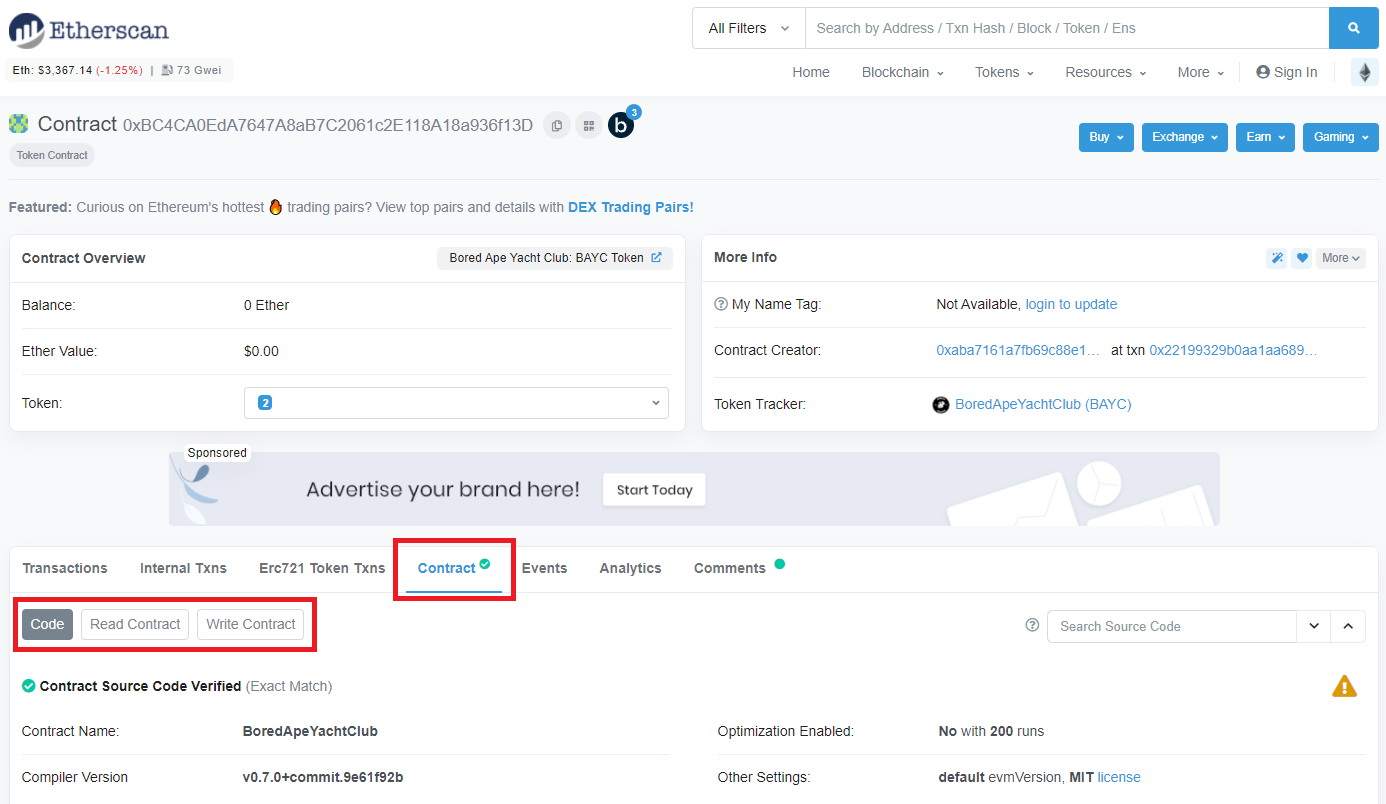Open the Read Contract view
1386x804 pixels.
pos(135,624)
